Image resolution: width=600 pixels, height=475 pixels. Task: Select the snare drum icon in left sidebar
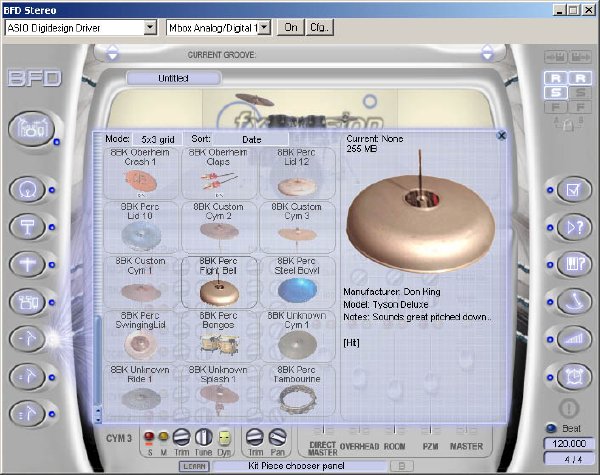pos(28,227)
